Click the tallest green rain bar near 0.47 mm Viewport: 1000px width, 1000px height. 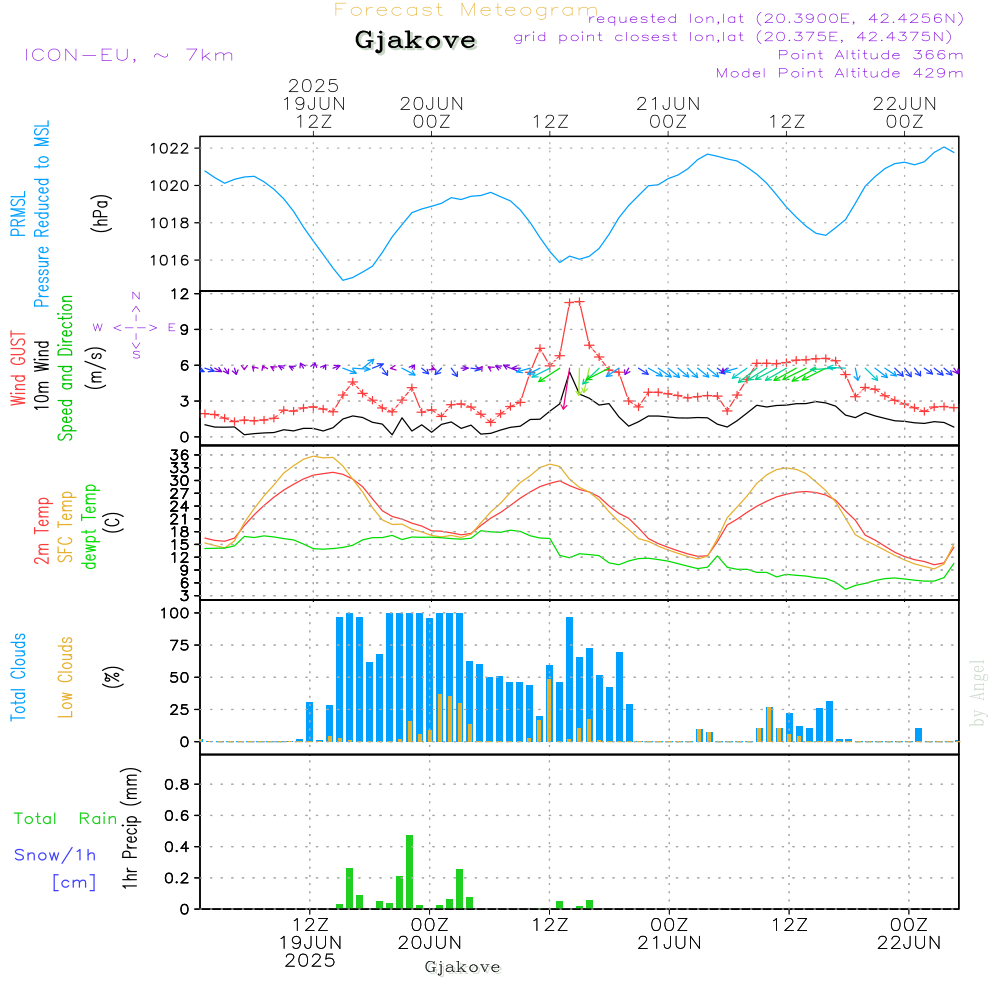click(409, 872)
